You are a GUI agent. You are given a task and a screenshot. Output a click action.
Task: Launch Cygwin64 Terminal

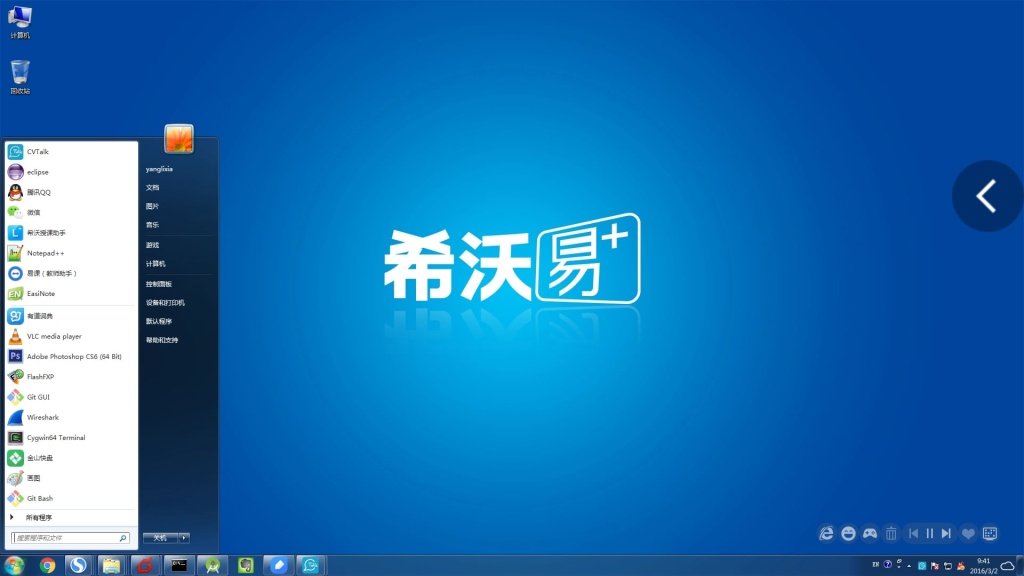click(x=71, y=438)
